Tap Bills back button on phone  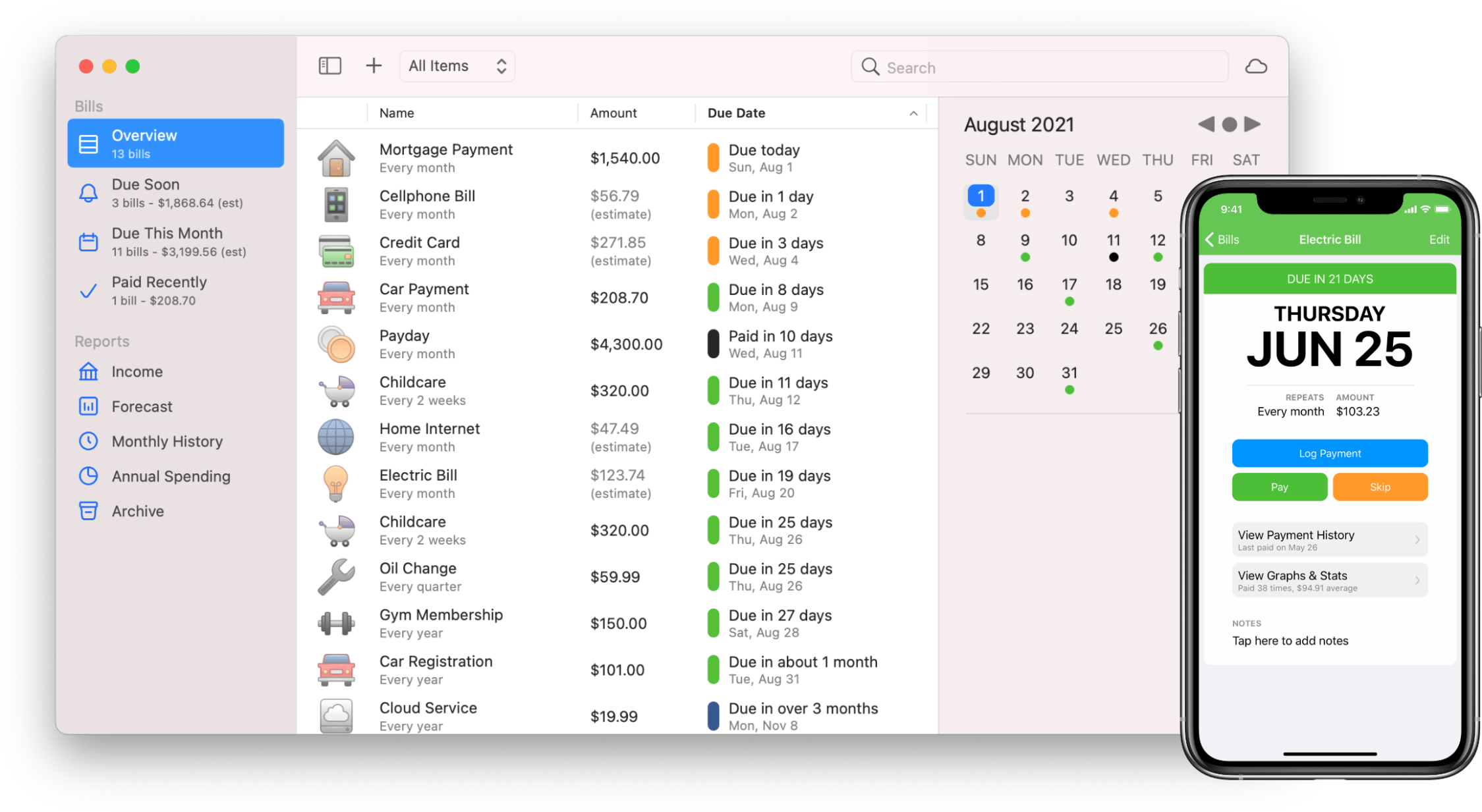point(1222,240)
